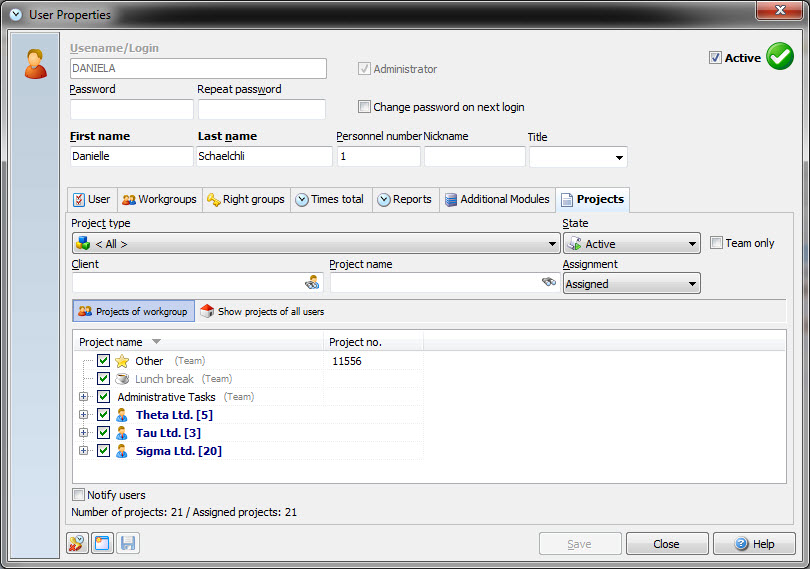Open the Title dropdown
Image resolution: width=810 pixels, height=569 pixels.
click(619, 157)
